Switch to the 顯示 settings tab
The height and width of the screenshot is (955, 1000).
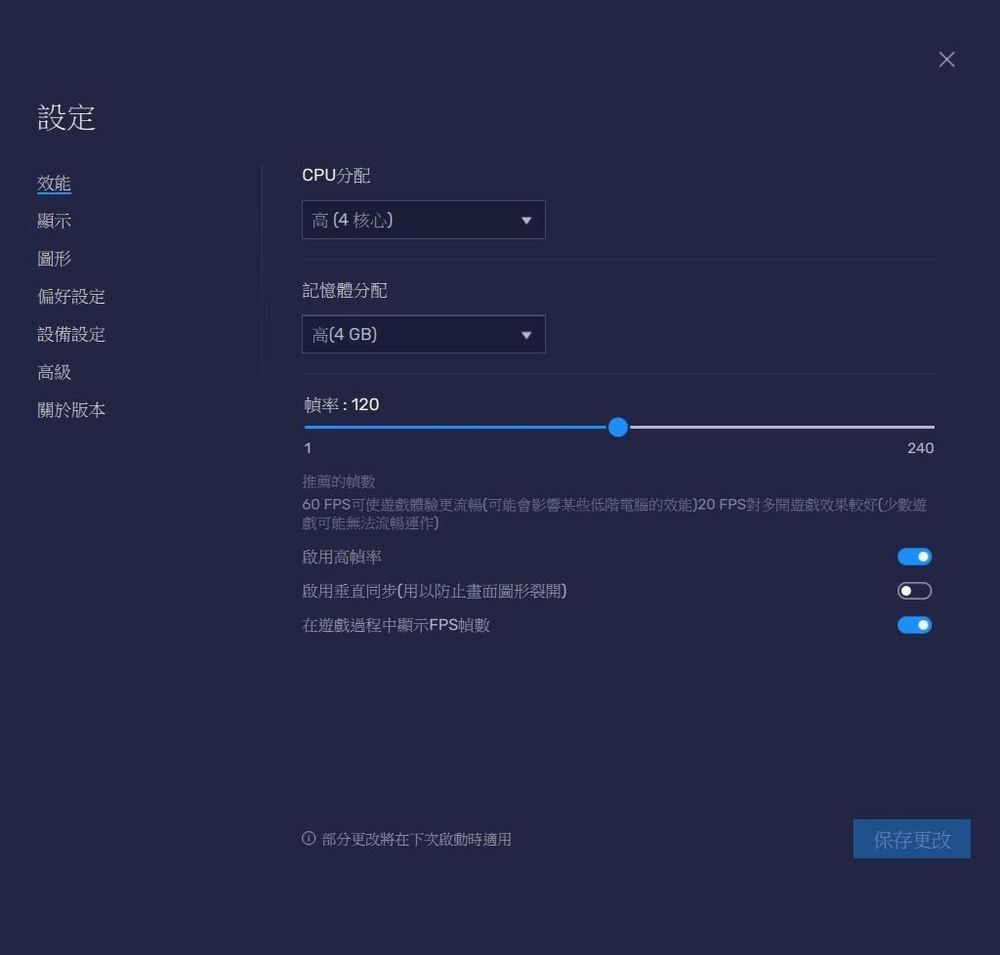pos(54,221)
